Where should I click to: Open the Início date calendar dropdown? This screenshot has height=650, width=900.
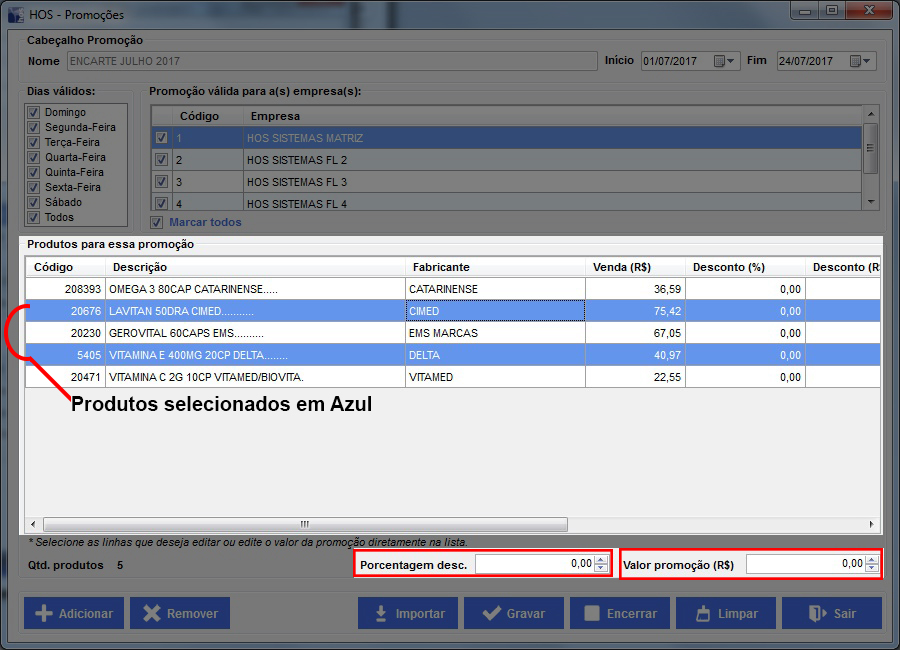point(724,61)
